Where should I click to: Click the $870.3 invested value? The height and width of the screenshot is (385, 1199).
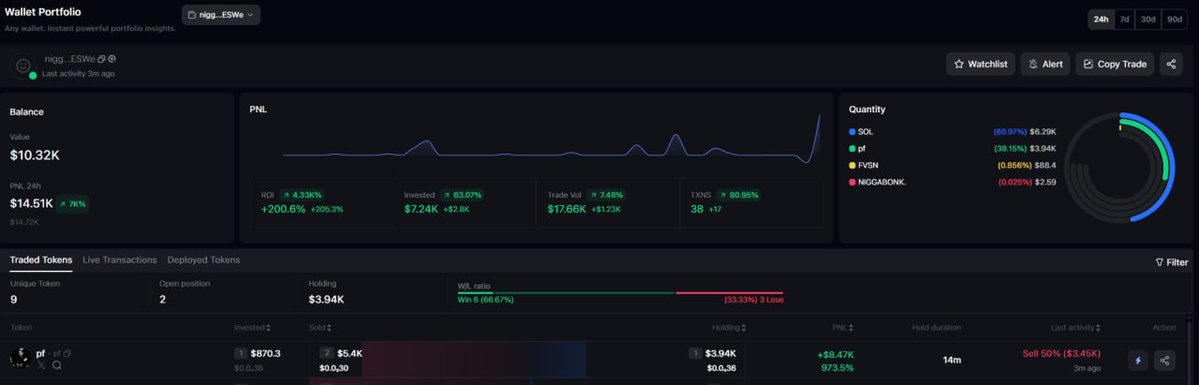[265, 354]
